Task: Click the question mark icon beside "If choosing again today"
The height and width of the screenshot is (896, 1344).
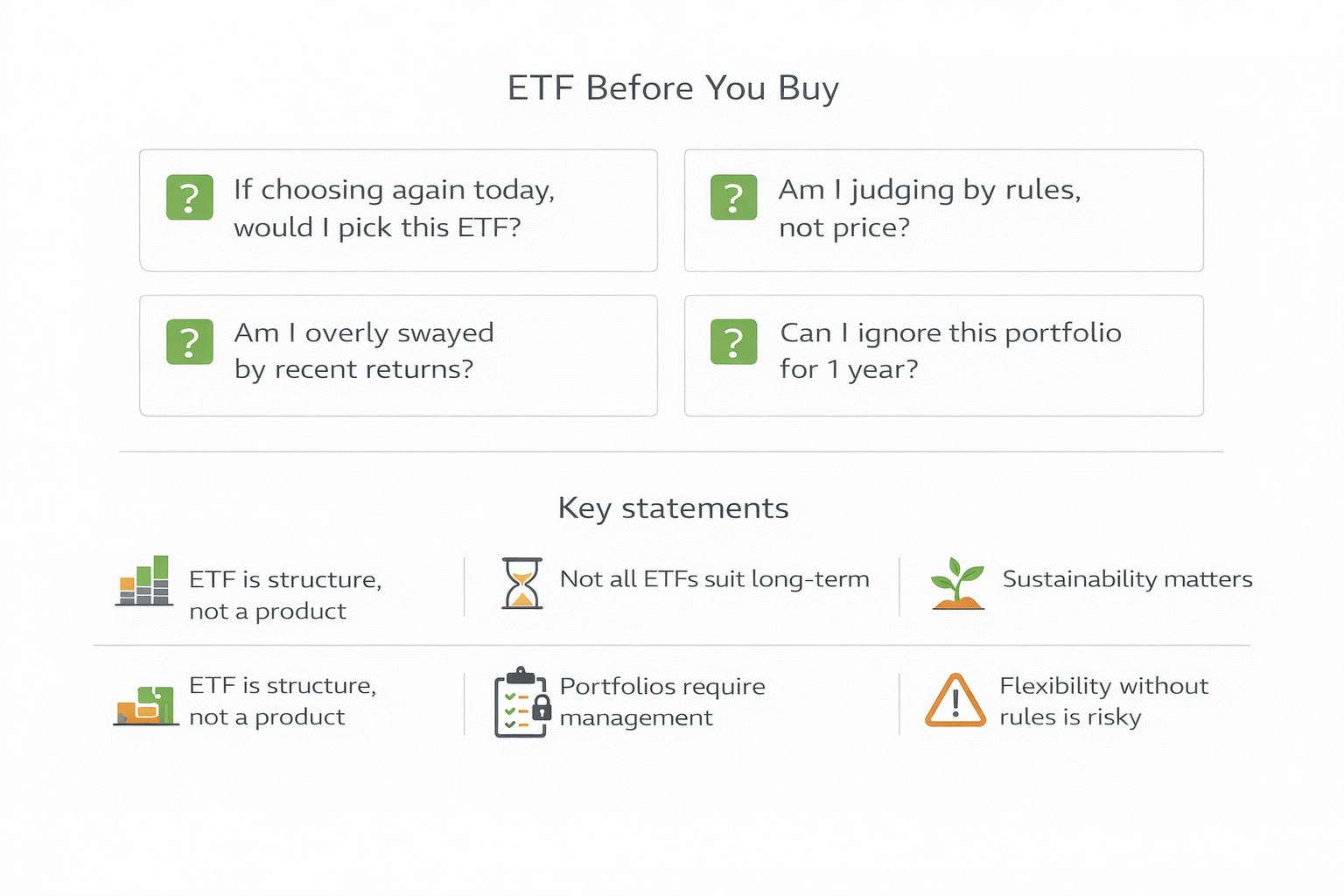Action: coord(190,197)
